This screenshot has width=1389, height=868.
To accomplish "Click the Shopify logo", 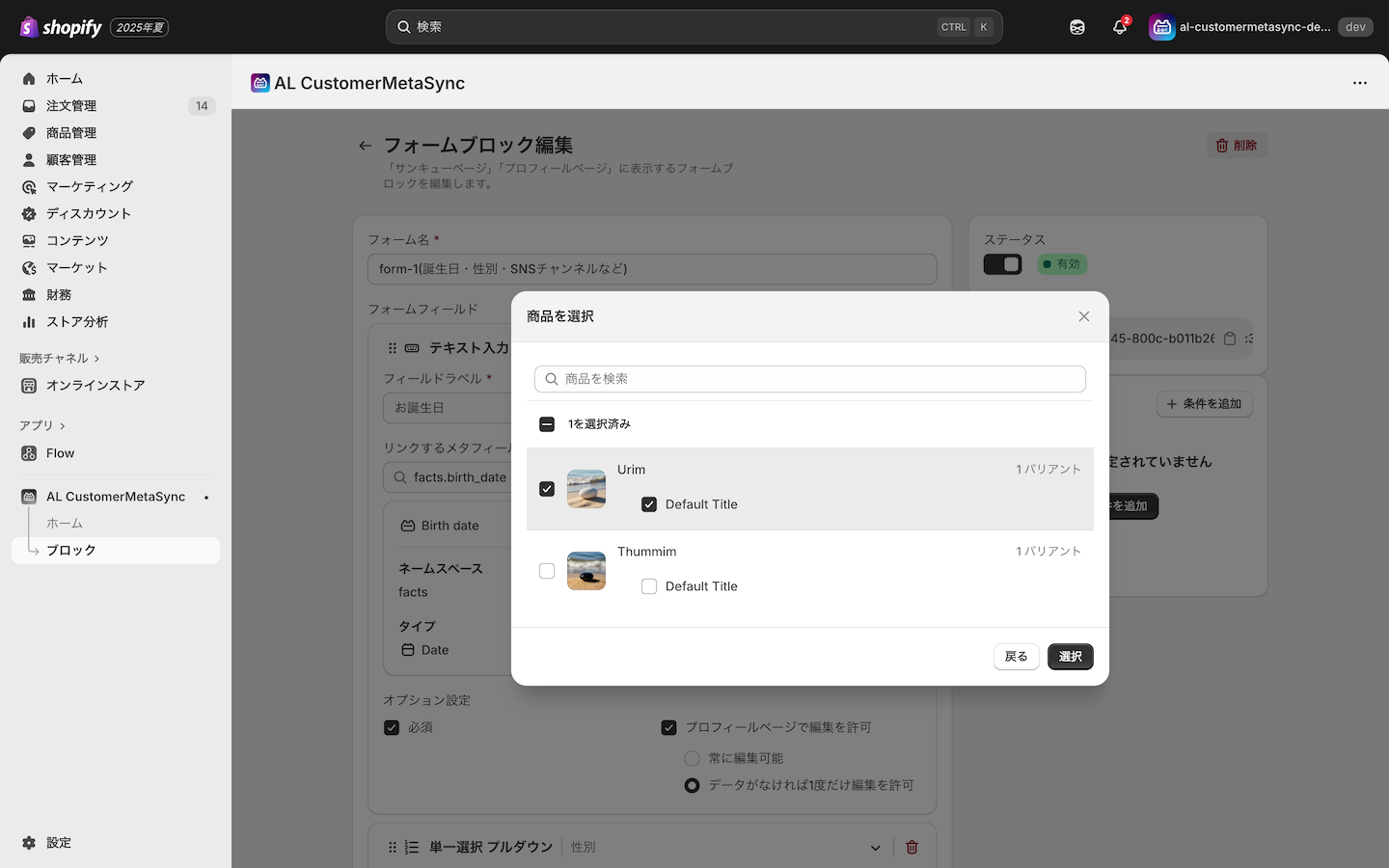I will (x=60, y=27).
